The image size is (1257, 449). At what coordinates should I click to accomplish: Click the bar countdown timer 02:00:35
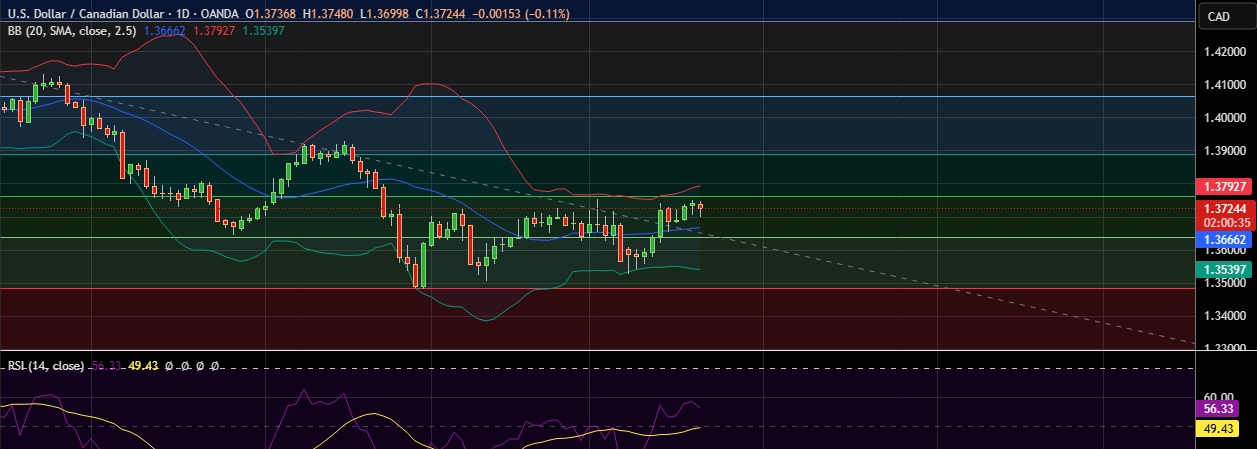1225,222
